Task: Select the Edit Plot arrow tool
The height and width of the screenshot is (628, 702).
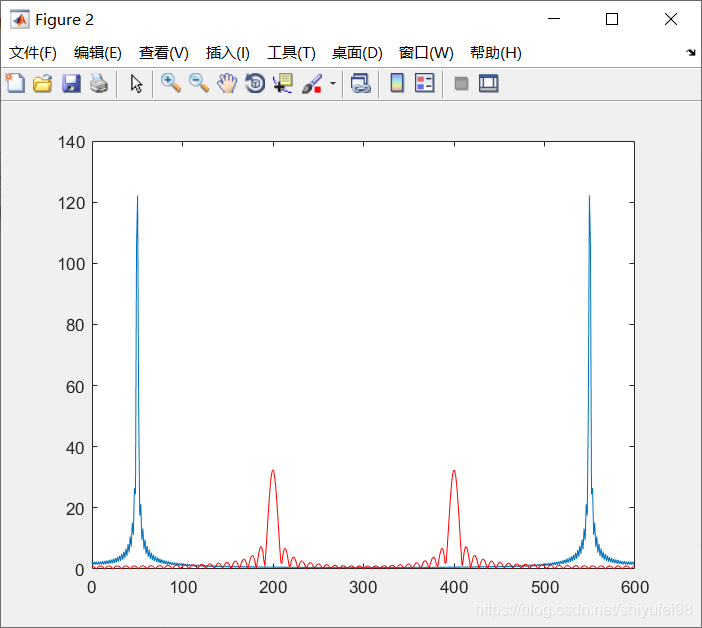Action: [x=136, y=84]
